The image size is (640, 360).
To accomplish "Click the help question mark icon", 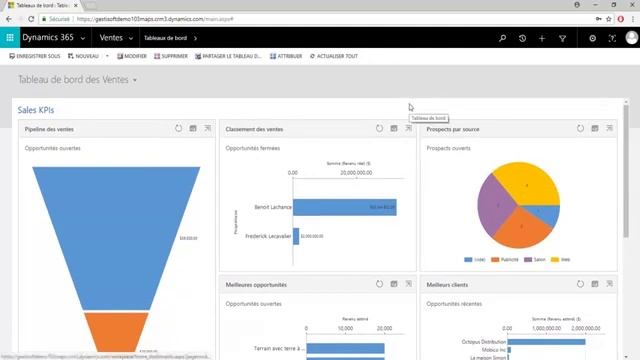I will click(x=612, y=38).
